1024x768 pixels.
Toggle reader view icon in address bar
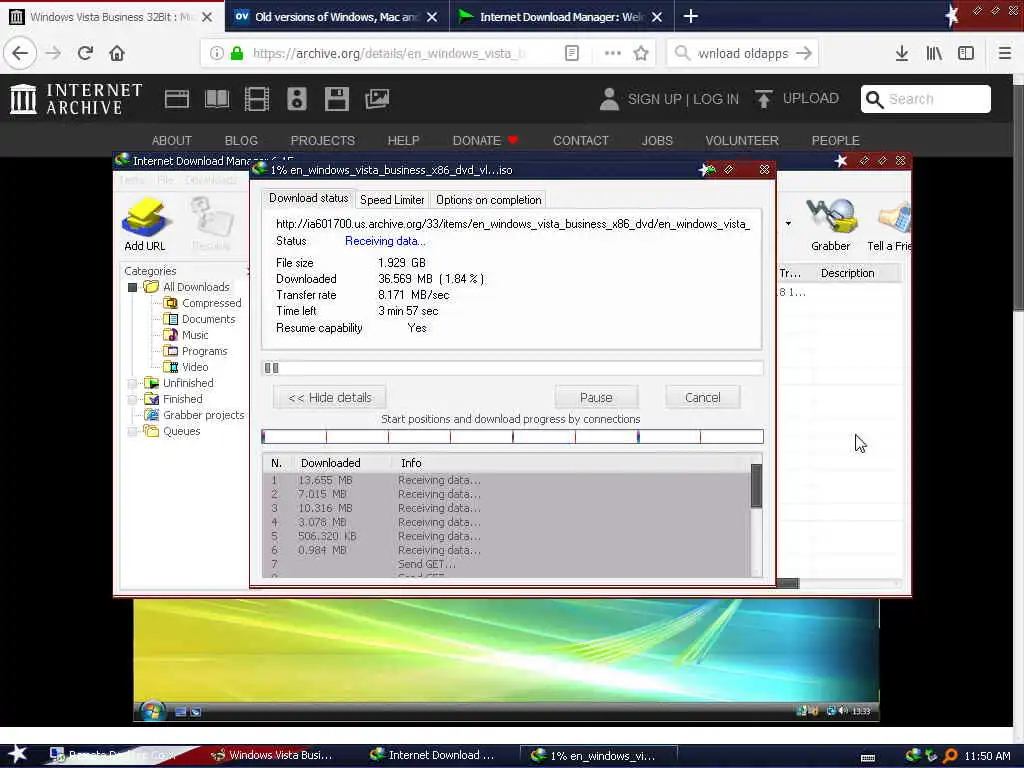click(571, 54)
